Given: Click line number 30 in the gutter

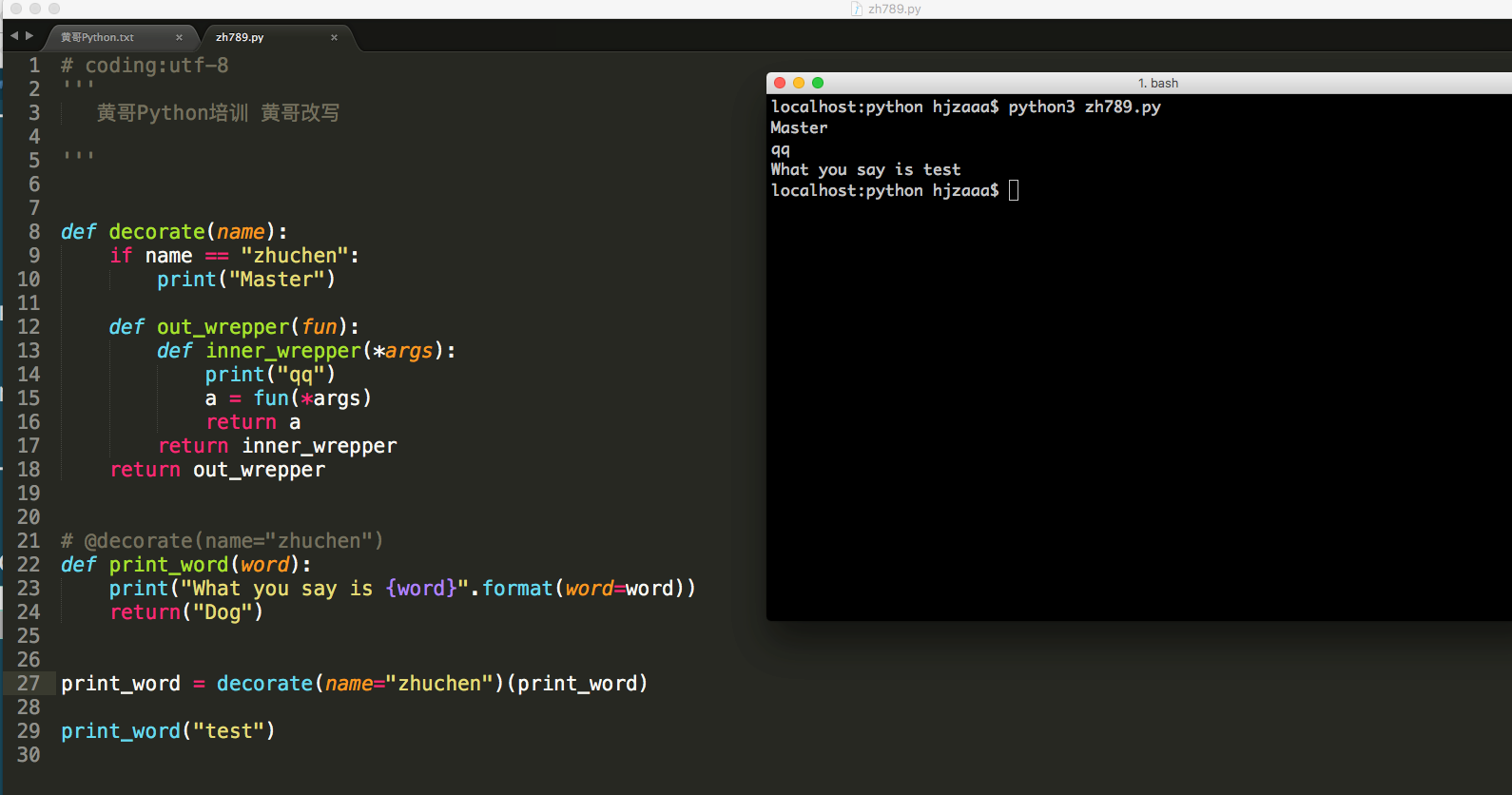Looking at the screenshot, I should point(29,755).
